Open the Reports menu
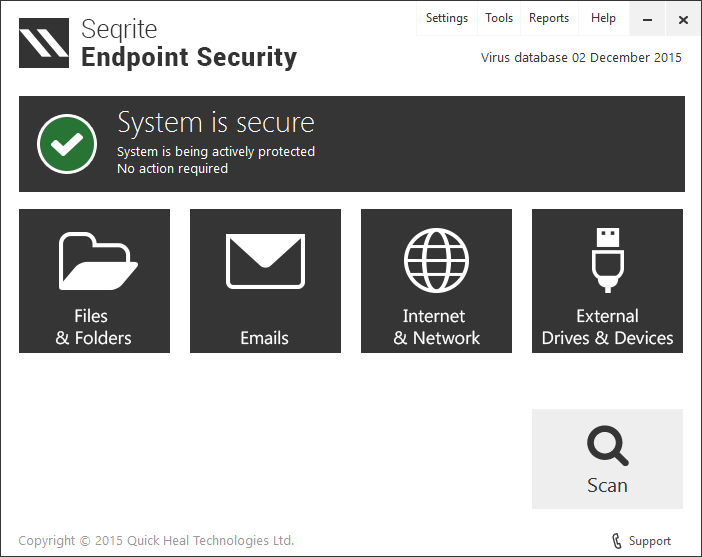 pos(549,18)
